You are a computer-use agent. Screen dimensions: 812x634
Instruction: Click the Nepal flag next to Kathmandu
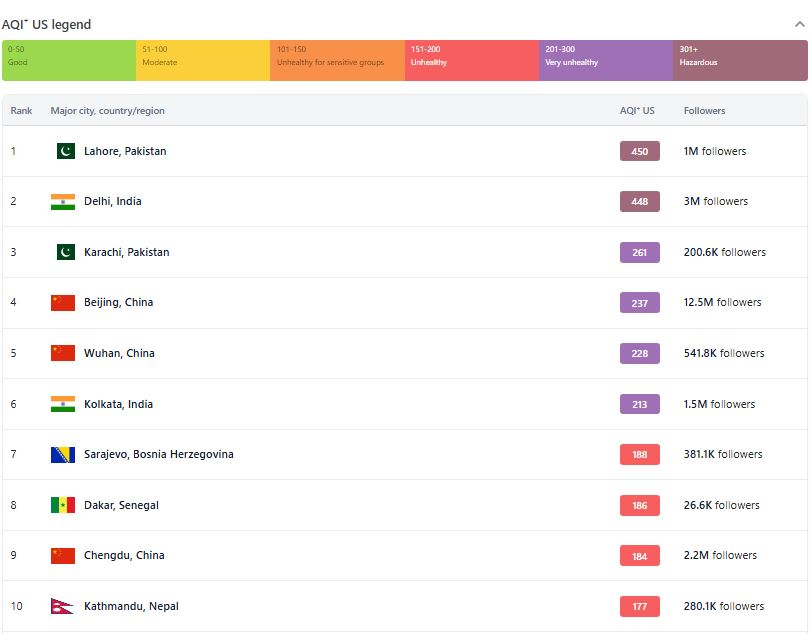[62, 606]
